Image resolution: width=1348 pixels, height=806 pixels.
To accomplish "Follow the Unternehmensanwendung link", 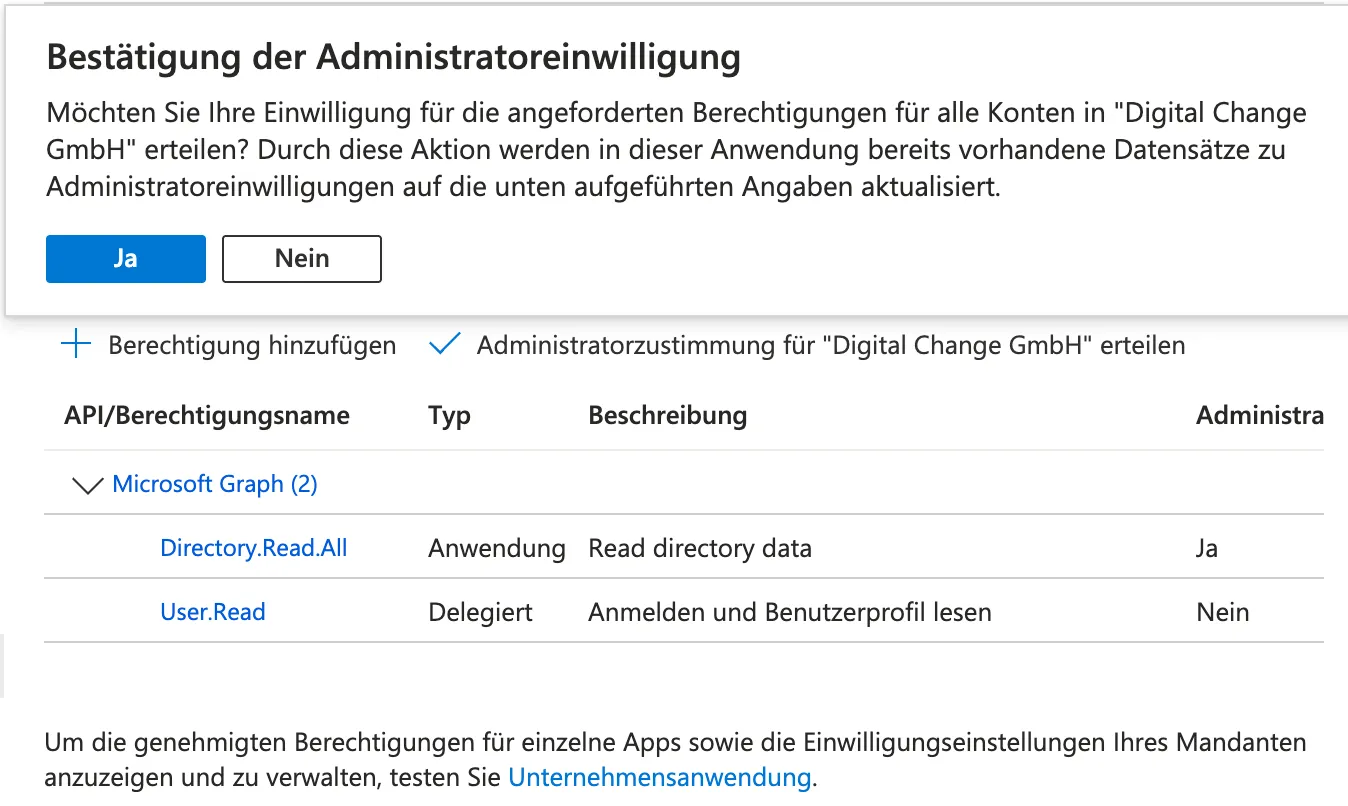I will point(660,777).
